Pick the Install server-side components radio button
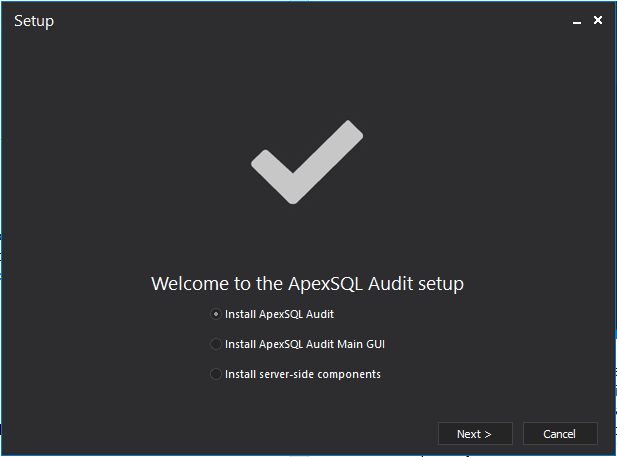 (216, 374)
